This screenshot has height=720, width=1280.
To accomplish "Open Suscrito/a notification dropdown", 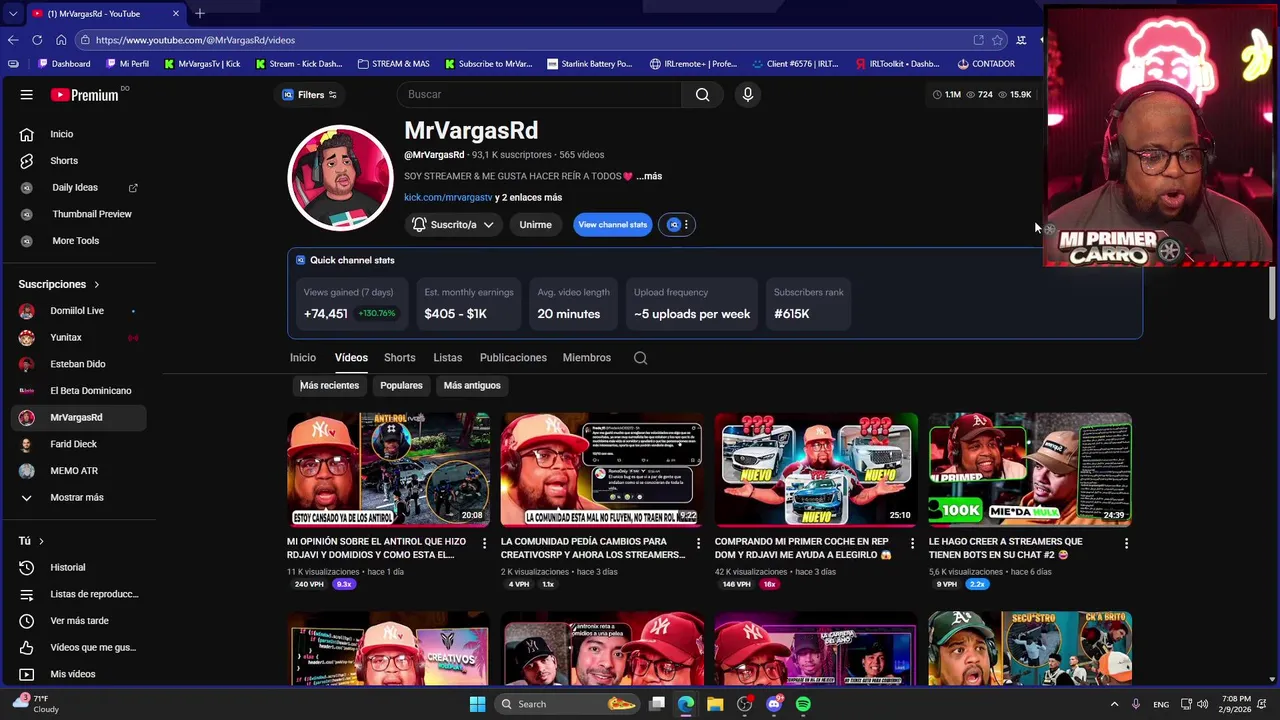I will click(454, 225).
